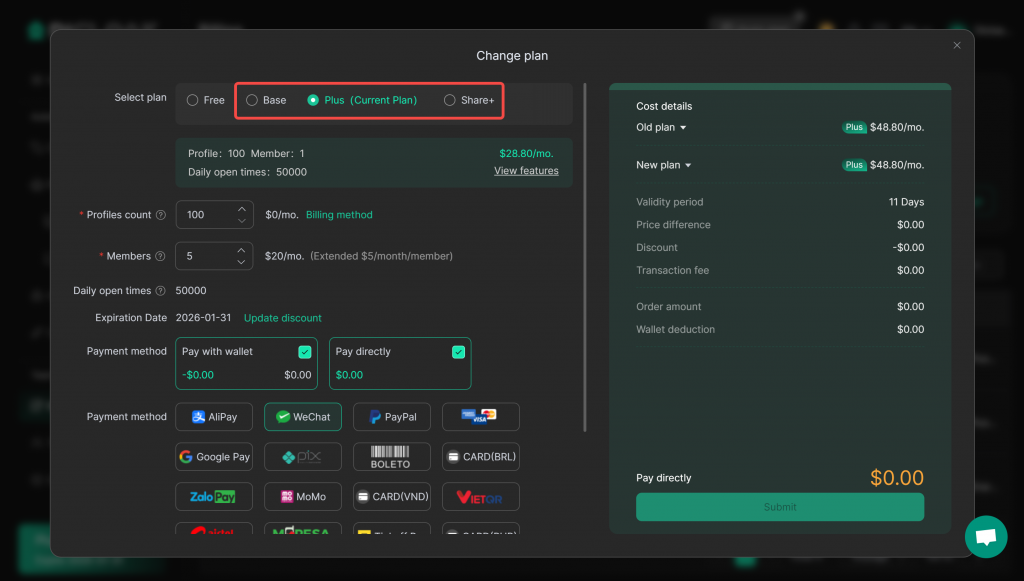The image size is (1024, 581).
Task: Choose AliPay as payment method
Action: [x=214, y=417]
